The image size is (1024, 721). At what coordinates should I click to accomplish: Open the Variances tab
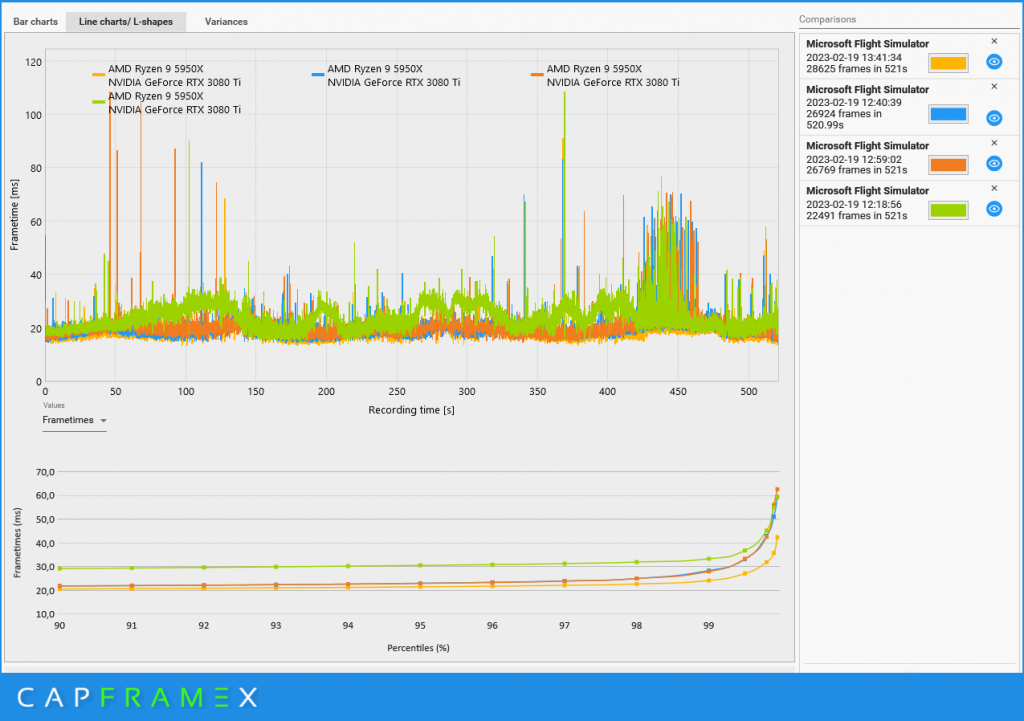[226, 22]
